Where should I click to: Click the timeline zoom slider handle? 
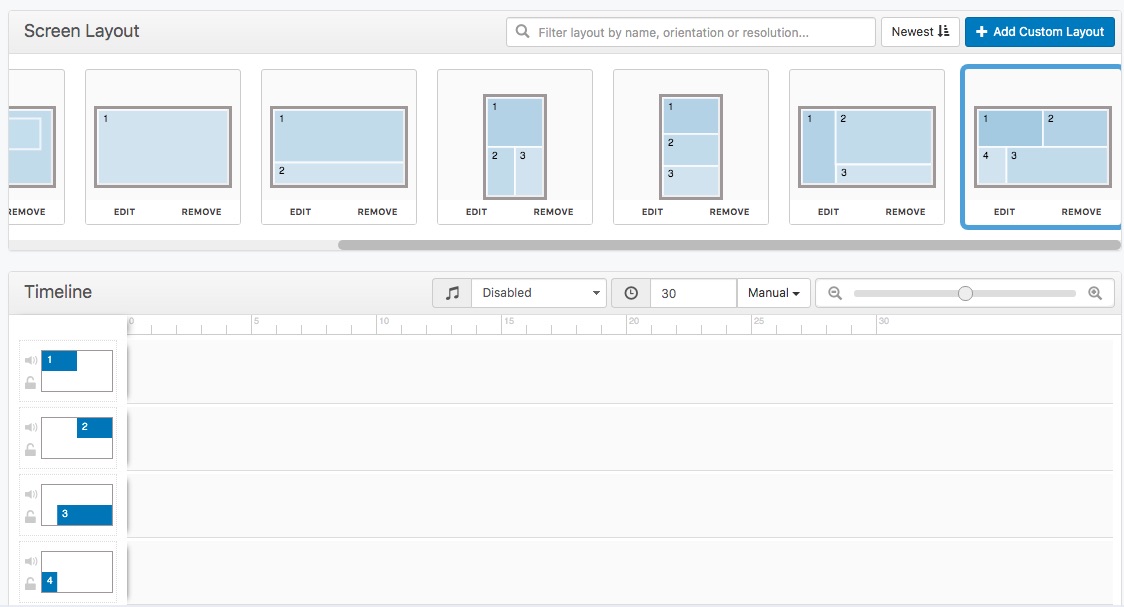965,293
